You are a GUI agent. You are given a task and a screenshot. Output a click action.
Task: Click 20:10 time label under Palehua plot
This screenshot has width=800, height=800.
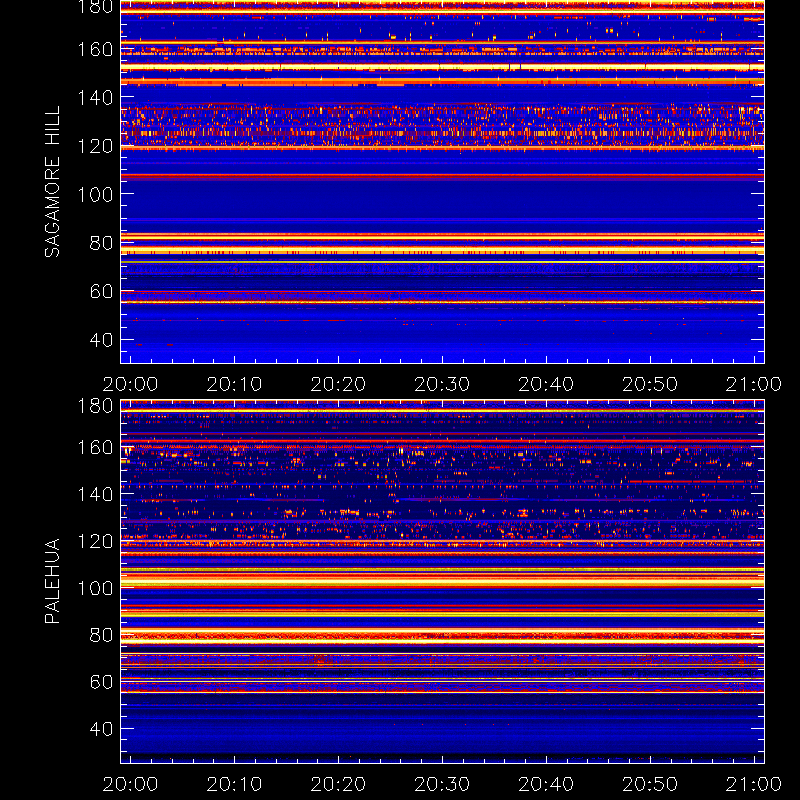pyautogui.click(x=234, y=784)
